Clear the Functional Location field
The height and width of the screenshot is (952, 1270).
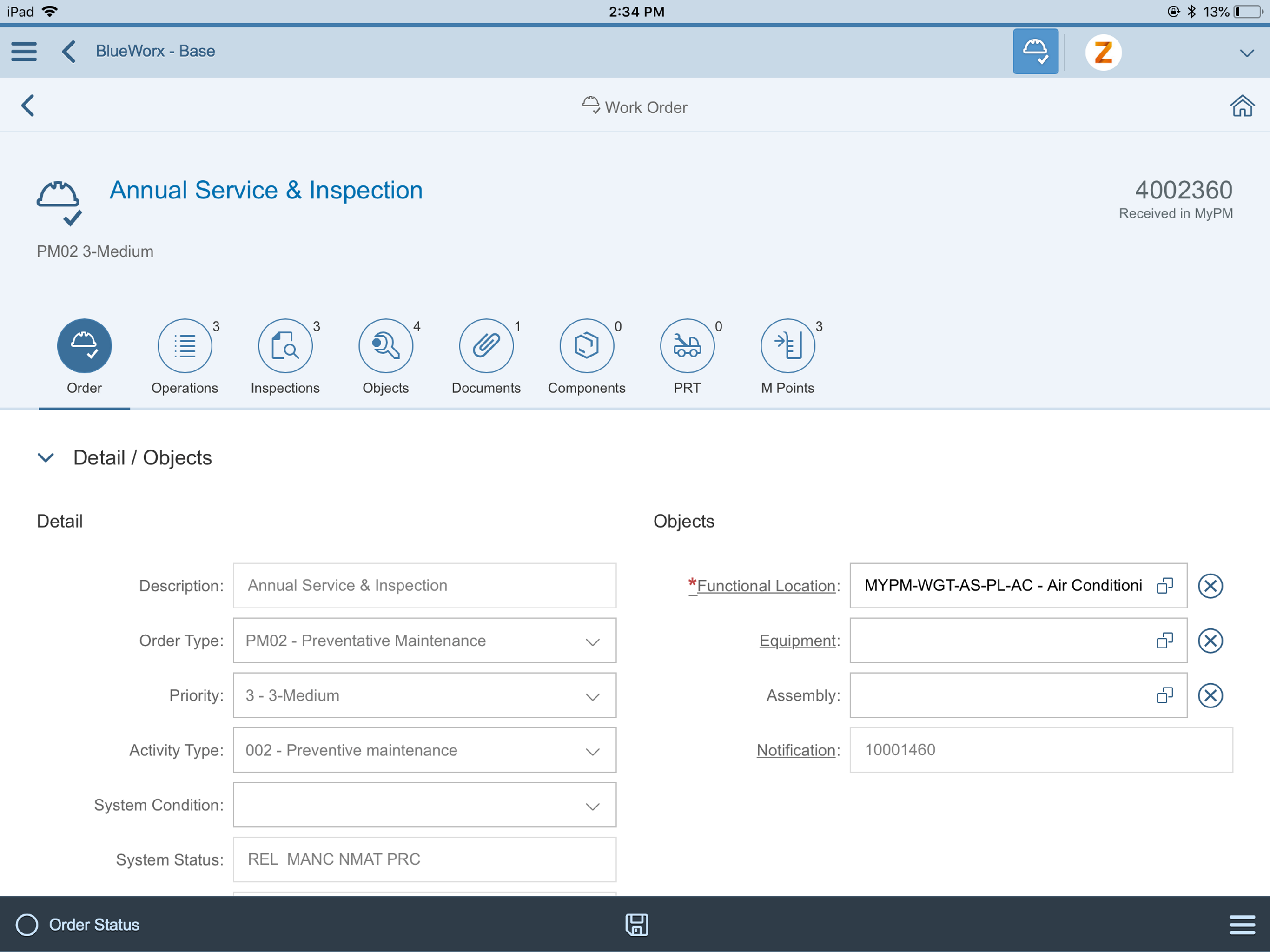pyautogui.click(x=1210, y=586)
